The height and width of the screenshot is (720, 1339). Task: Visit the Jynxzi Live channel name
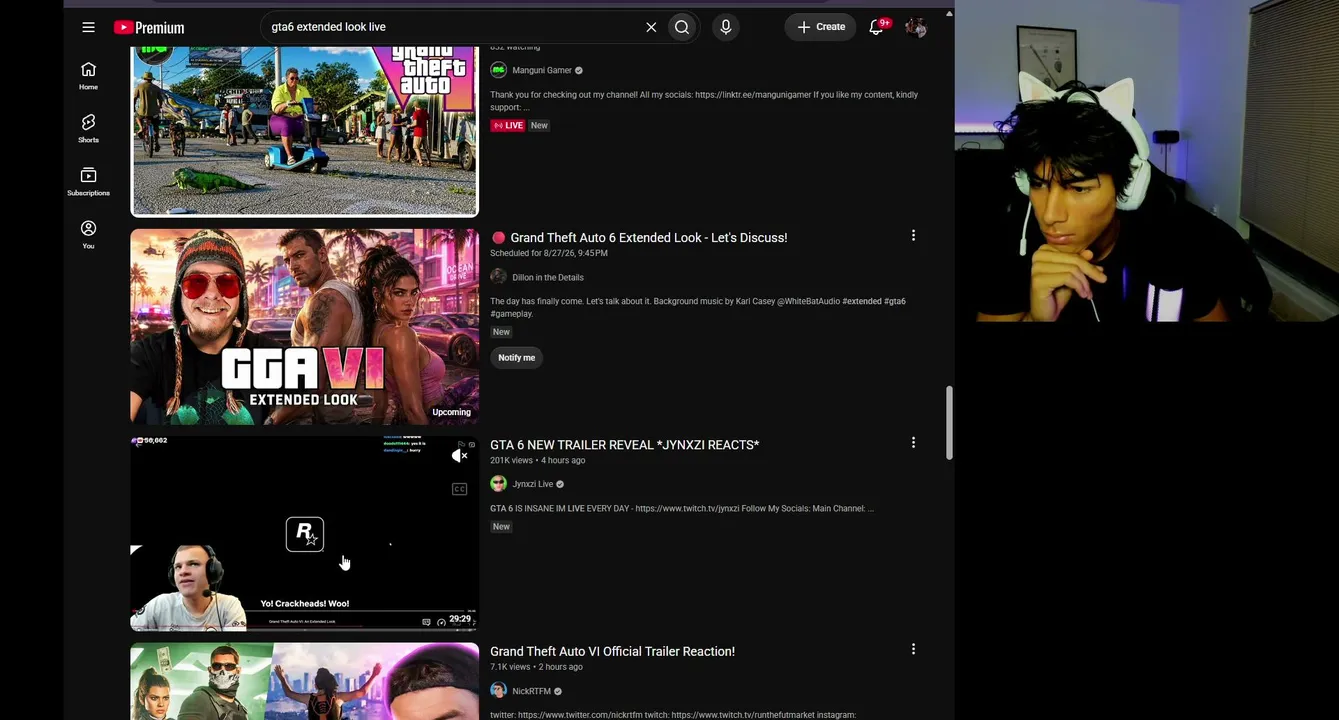(x=532, y=485)
